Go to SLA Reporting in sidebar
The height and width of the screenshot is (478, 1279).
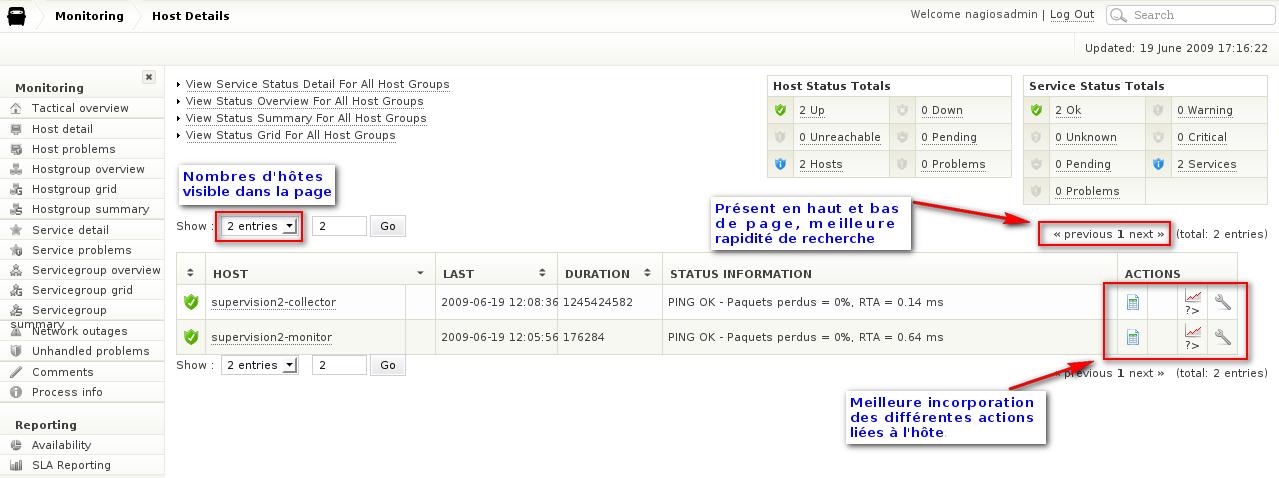tap(71, 465)
